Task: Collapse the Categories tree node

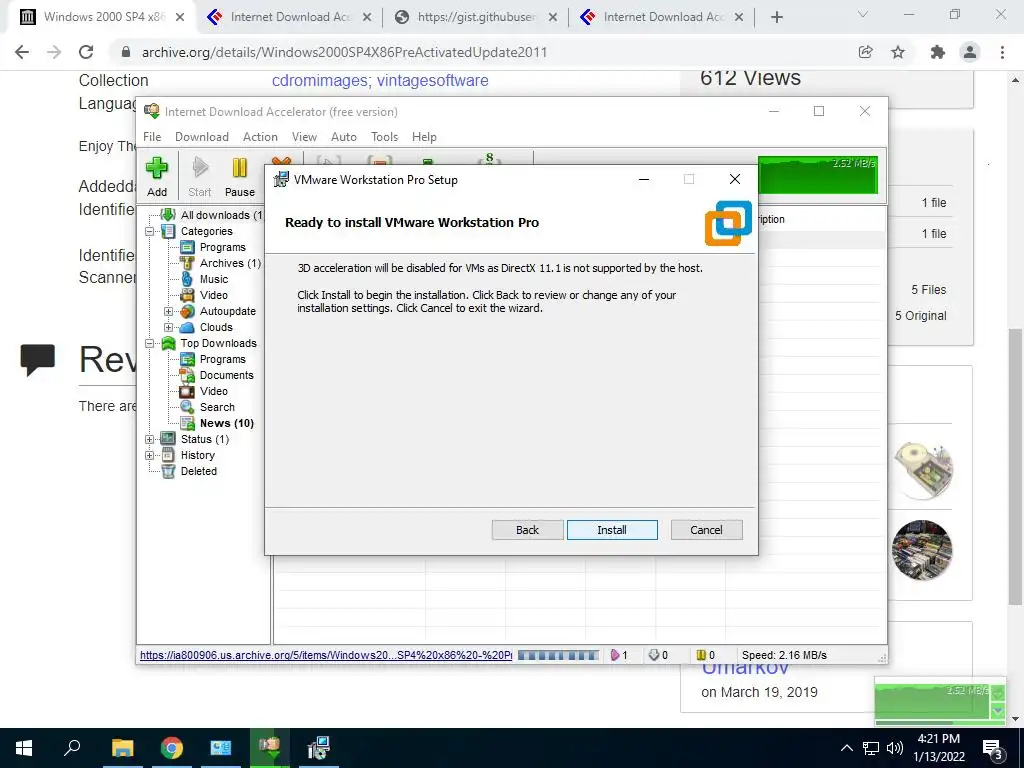Action: 150,231
